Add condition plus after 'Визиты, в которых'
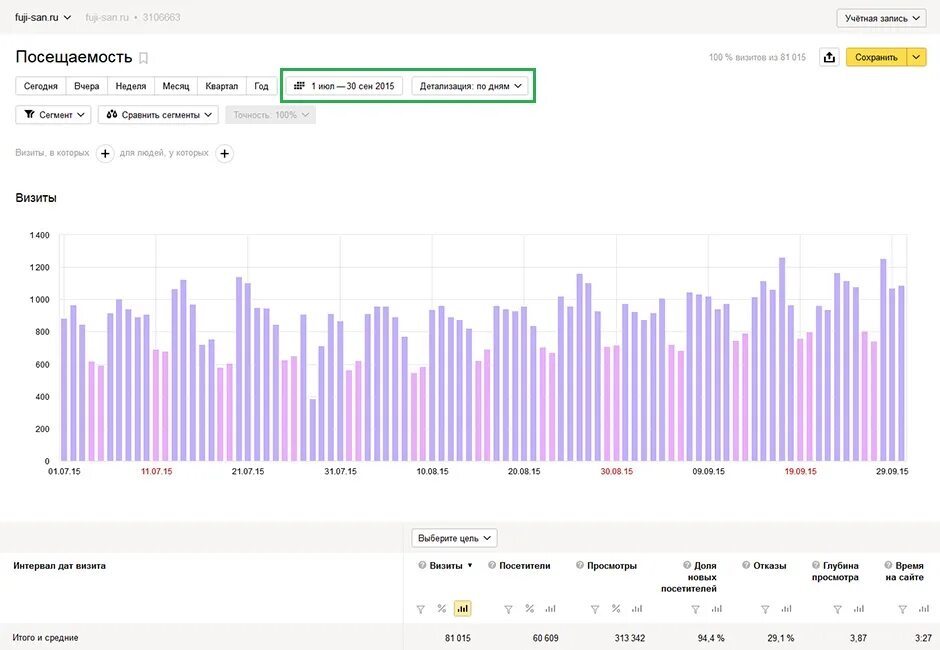The width and height of the screenshot is (940, 650). pyautogui.click(x=105, y=154)
